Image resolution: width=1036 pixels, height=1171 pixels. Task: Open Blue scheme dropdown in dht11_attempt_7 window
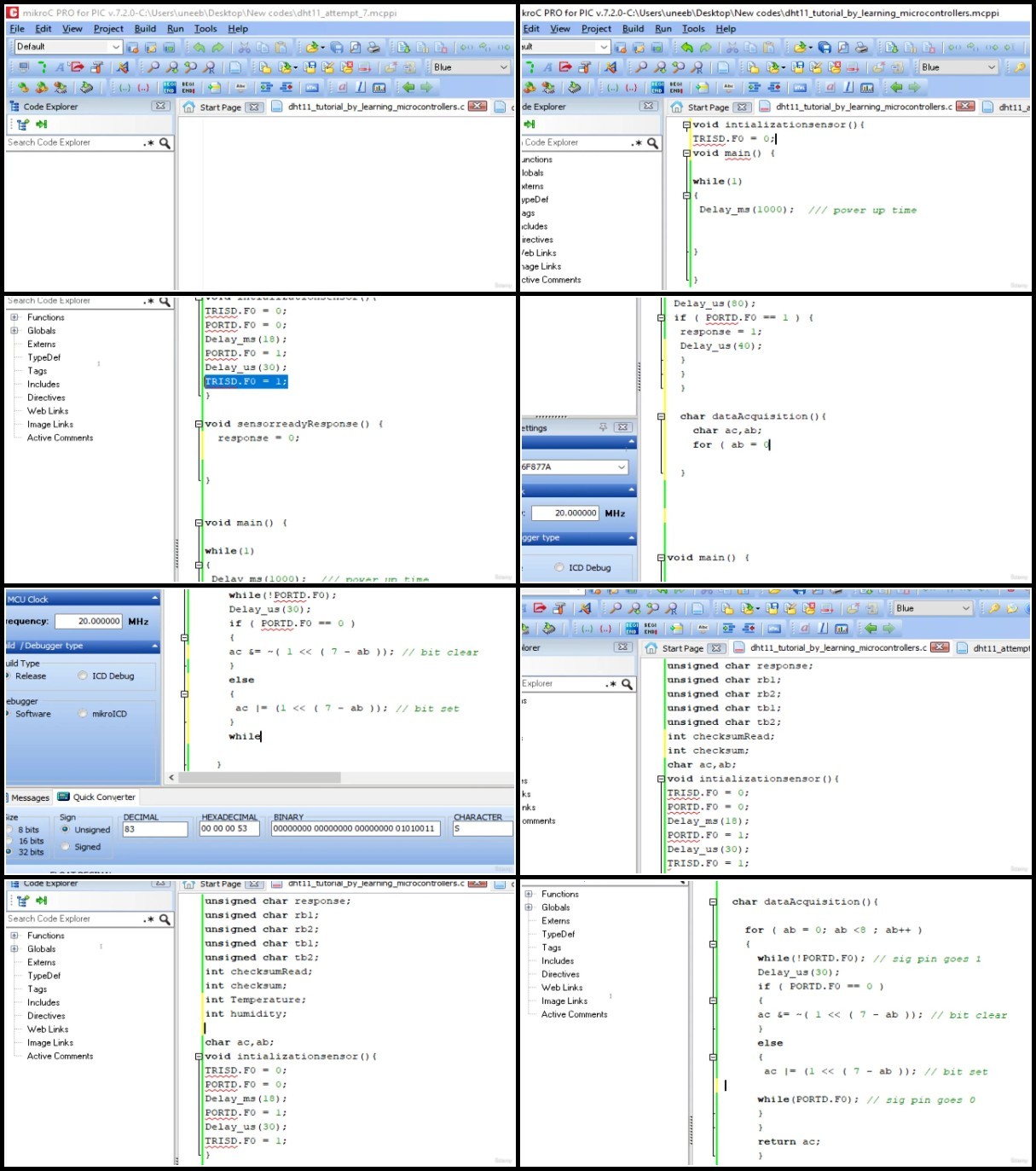(504, 67)
